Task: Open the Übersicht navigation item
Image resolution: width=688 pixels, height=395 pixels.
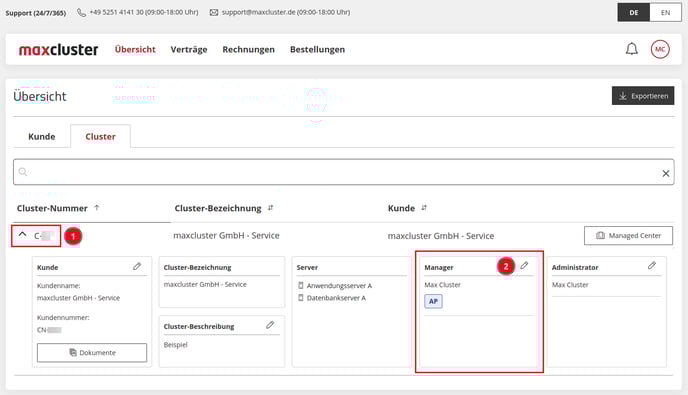Action: pyautogui.click(x=135, y=50)
